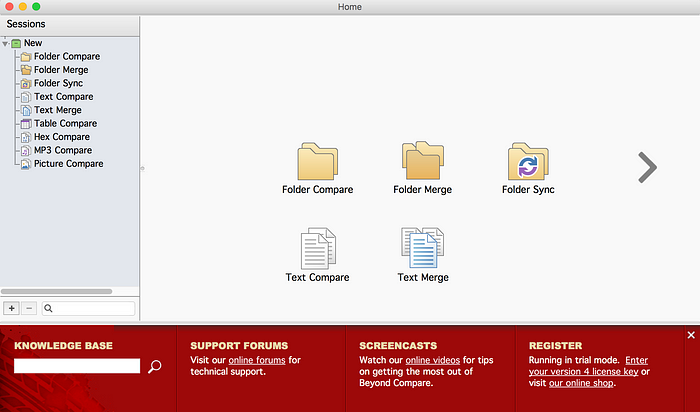Click Knowledge Base magnifier search icon
700x412 pixels.
pos(154,366)
